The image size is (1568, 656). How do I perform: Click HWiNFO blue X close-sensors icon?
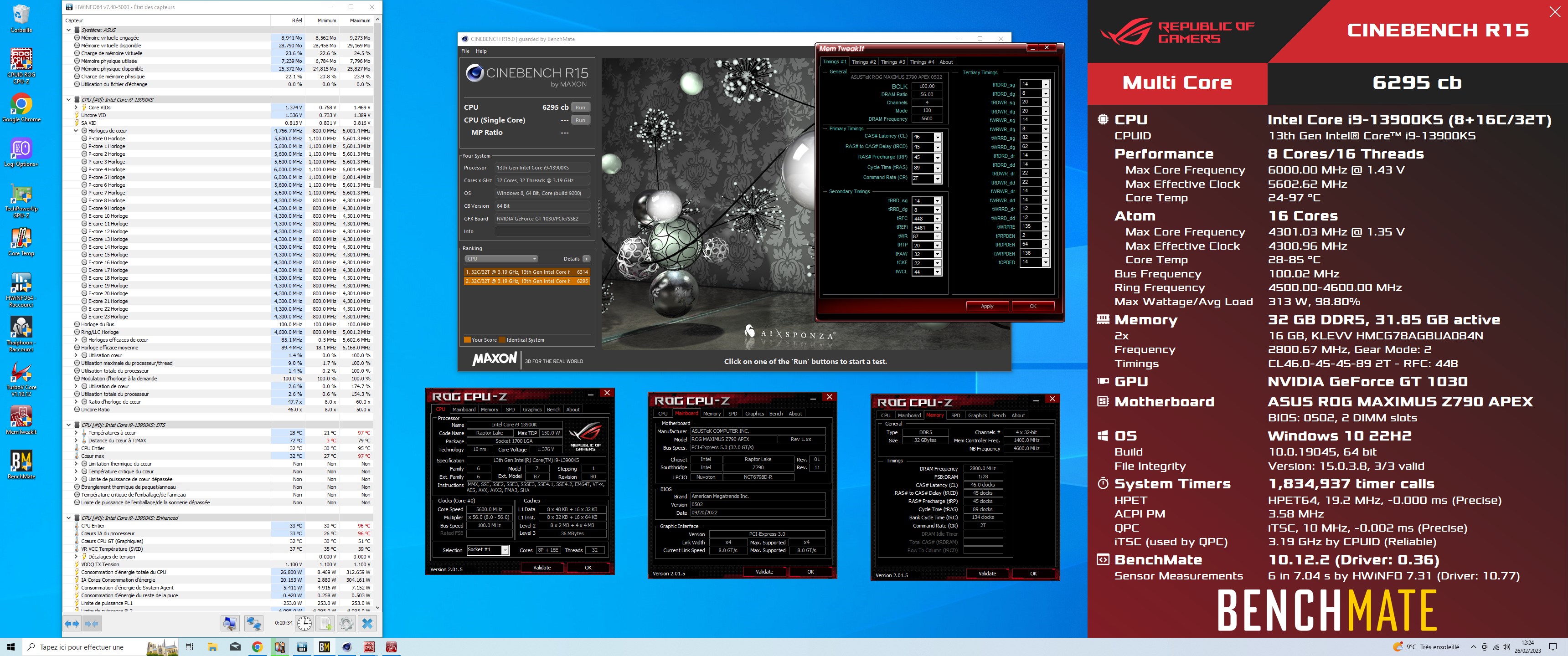pyautogui.click(x=367, y=623)
